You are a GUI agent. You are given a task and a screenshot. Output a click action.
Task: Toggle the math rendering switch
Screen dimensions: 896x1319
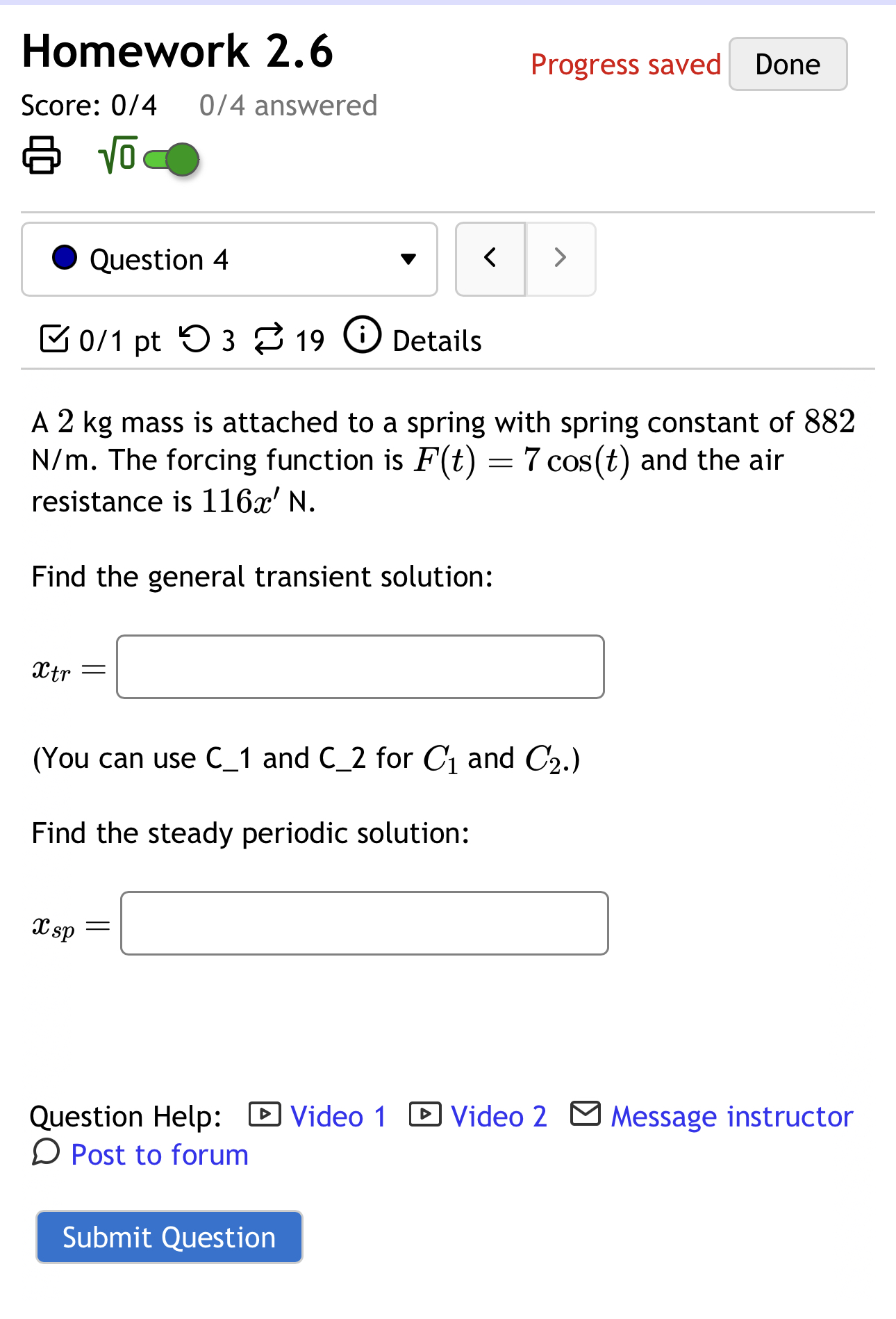pos(167,160)
